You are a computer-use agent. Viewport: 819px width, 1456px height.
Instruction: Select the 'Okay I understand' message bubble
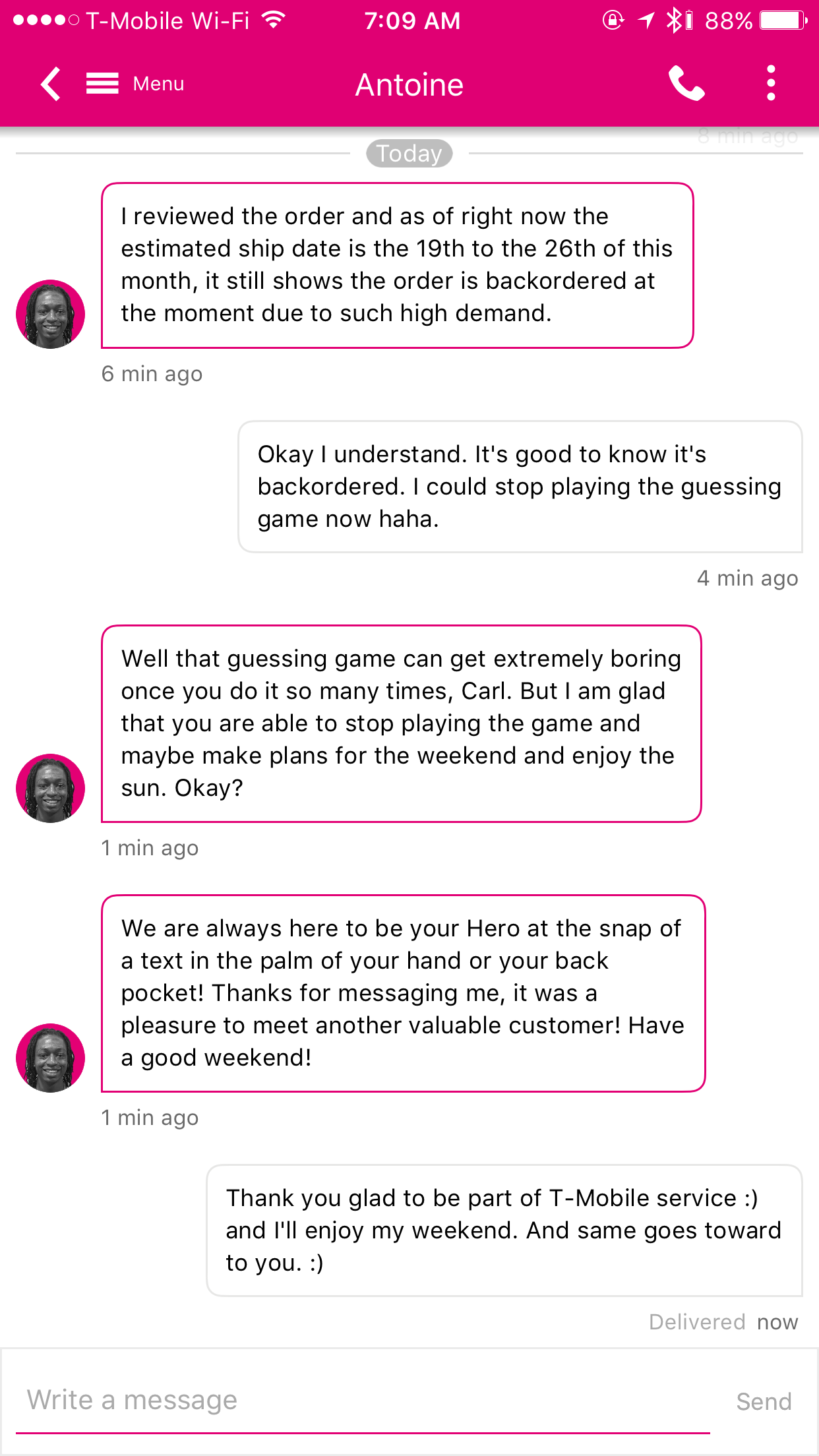[x=520, y=487]
